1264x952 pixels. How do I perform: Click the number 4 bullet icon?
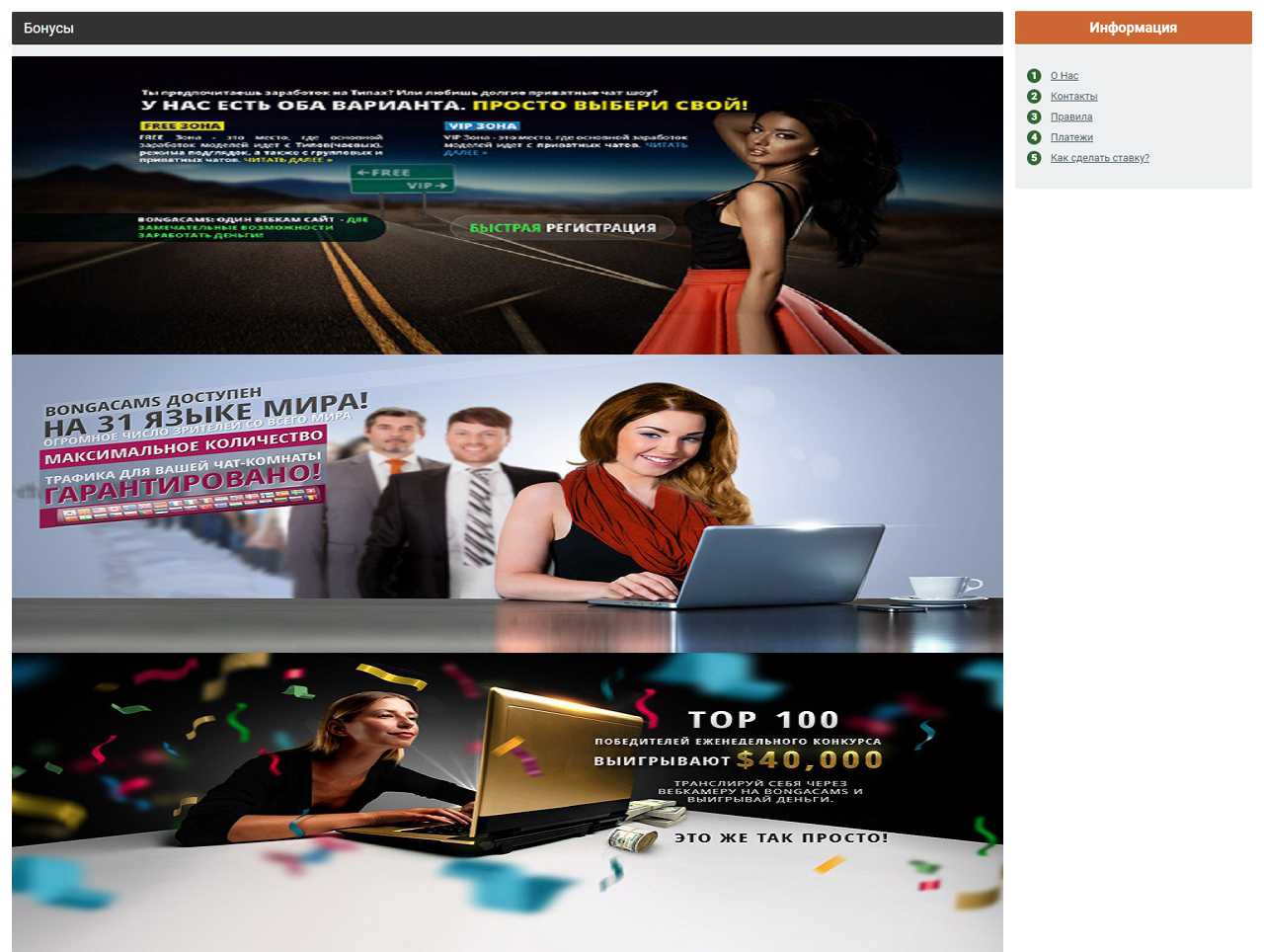pos(1034,137)
